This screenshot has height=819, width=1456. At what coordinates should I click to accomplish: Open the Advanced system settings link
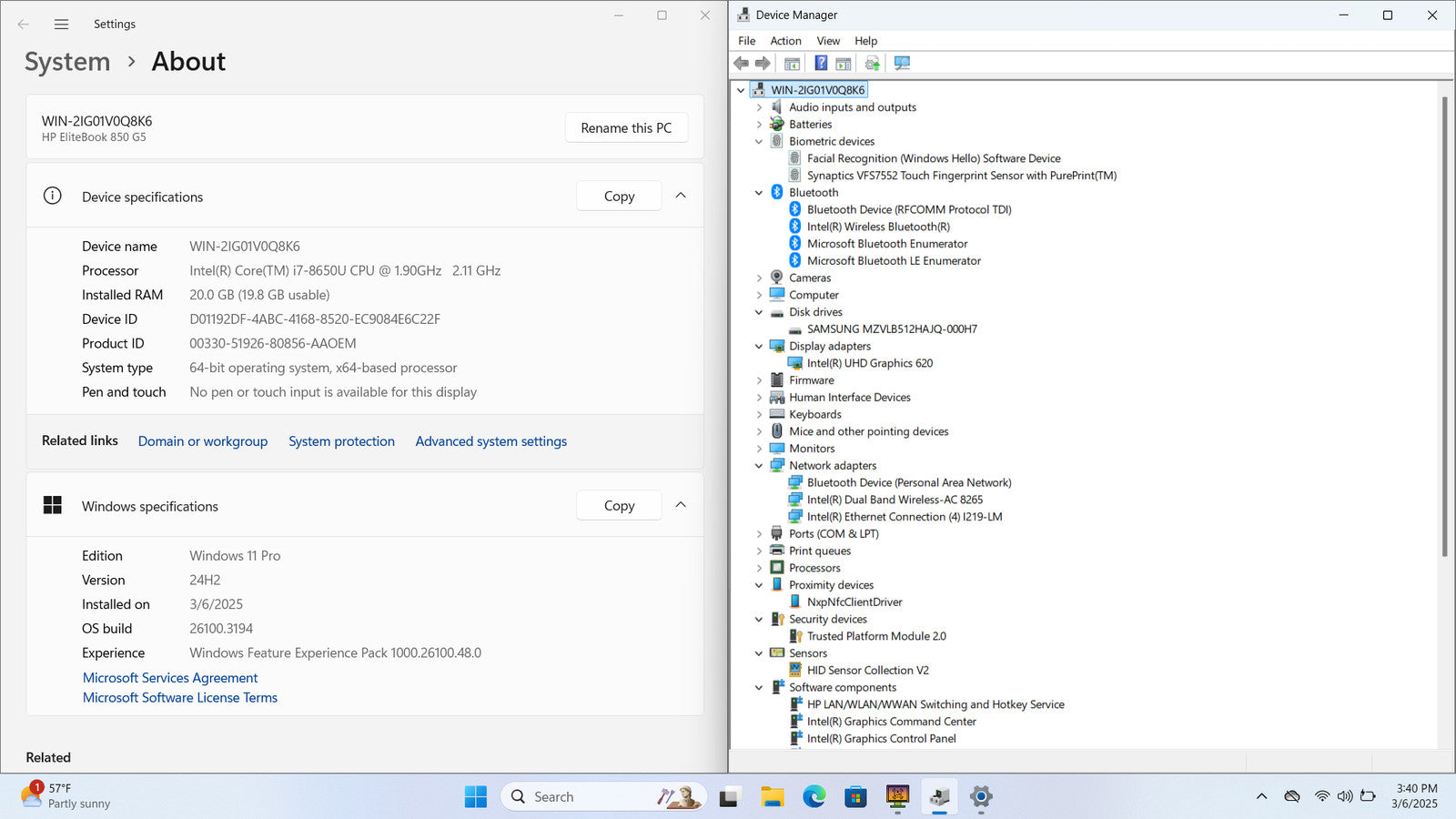click(490, 441)
